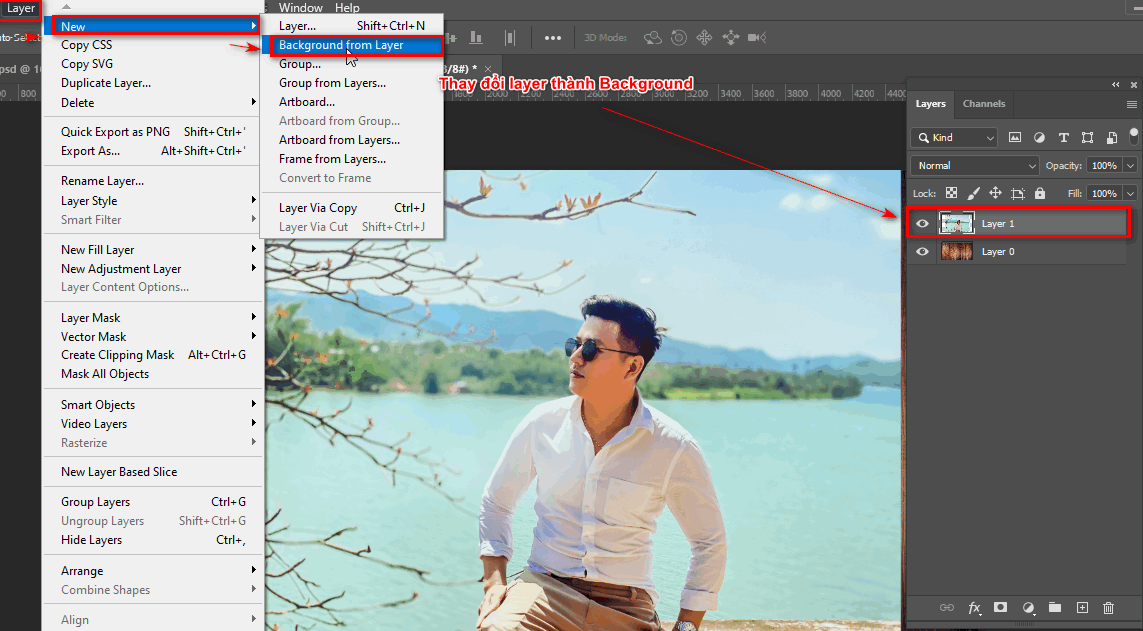Click the Create new group folder icon

(x=1054, y=607)
